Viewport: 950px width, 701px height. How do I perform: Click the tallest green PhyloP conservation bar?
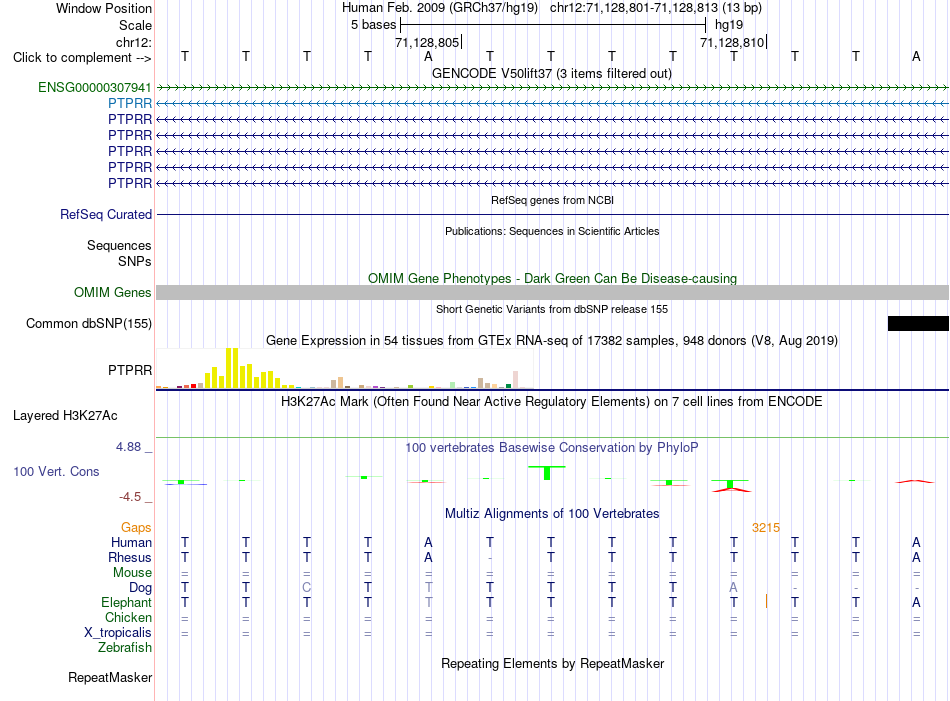(x=547, y=473)
